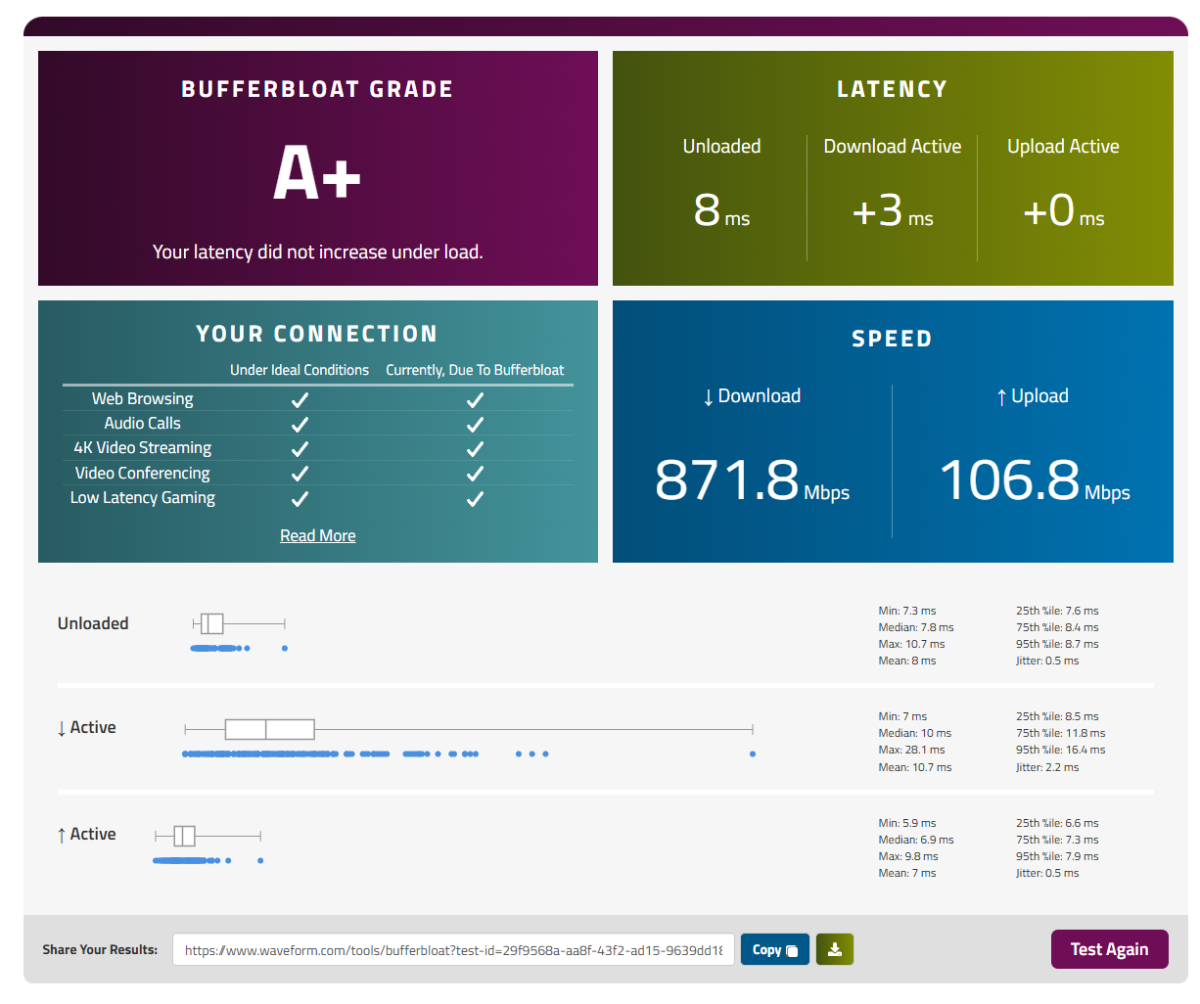This screenshot has height=1004, width=1200.
Task: Click 4K Video Streaming ideal conditions checkmark
Action: pyautogui.click(x=299, y=448)
